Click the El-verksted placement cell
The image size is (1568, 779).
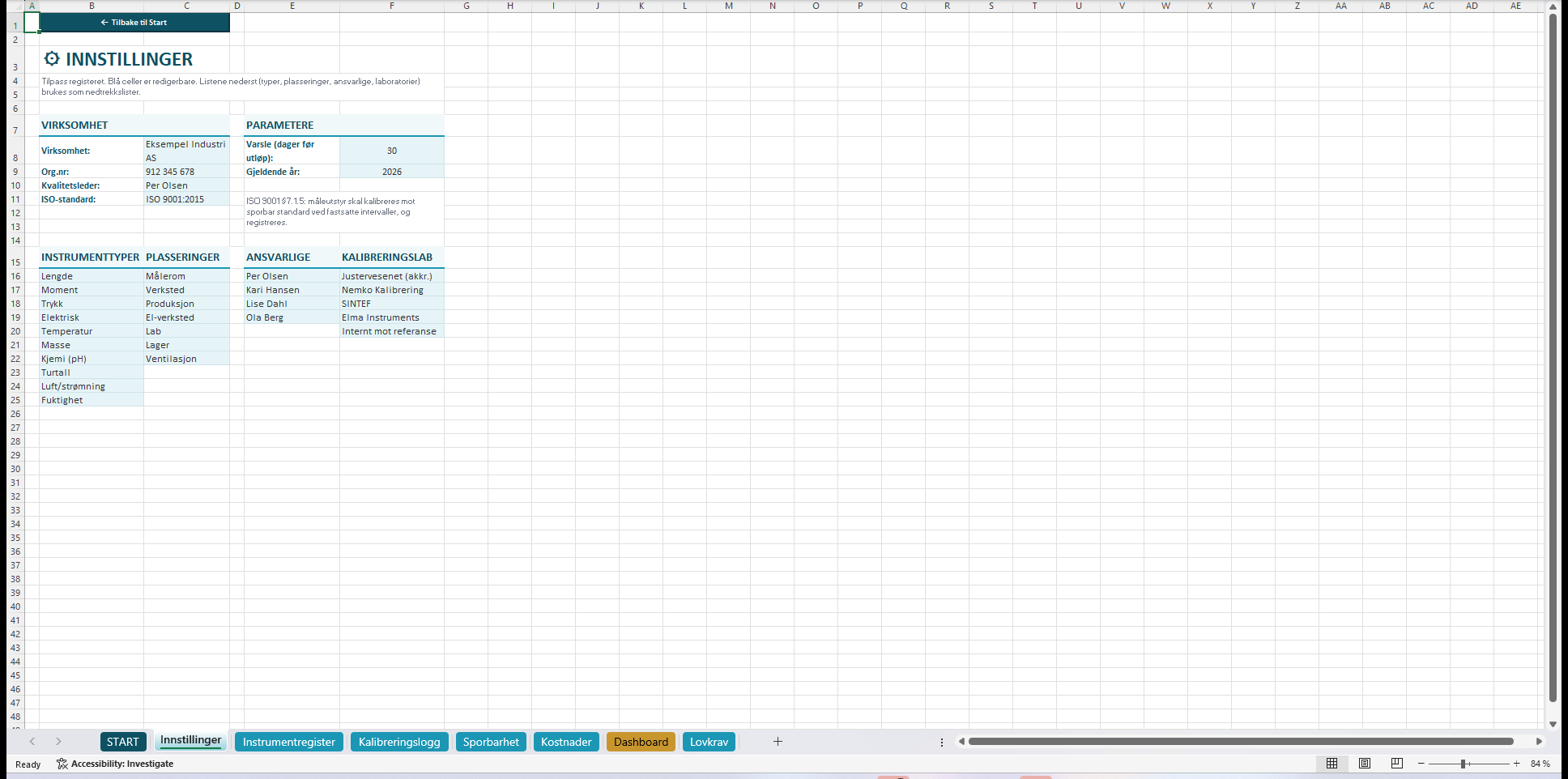click(x=187, y=317)
